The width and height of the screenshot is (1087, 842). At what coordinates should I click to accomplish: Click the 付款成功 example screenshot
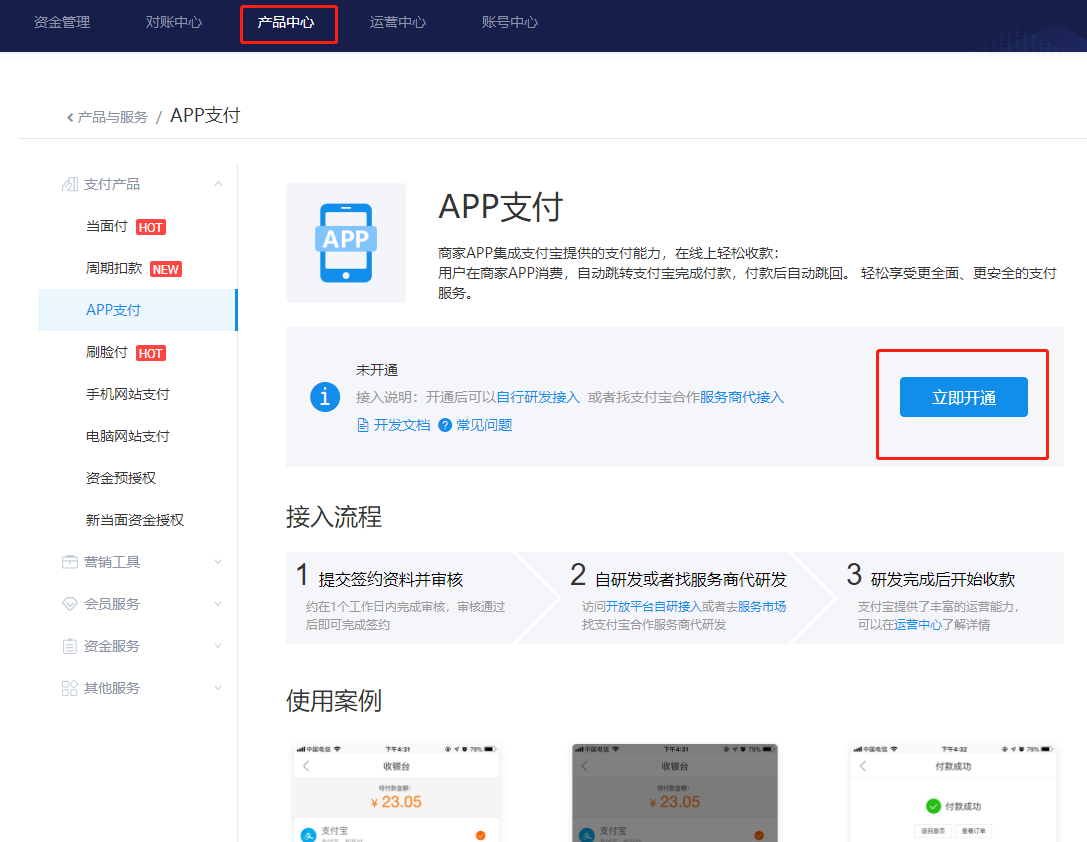[953, 793]
